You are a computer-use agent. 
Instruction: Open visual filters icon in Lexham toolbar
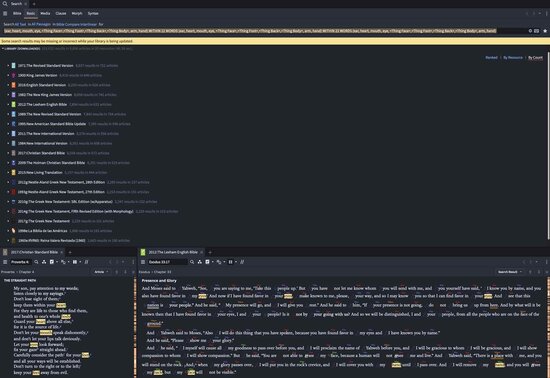207,262
